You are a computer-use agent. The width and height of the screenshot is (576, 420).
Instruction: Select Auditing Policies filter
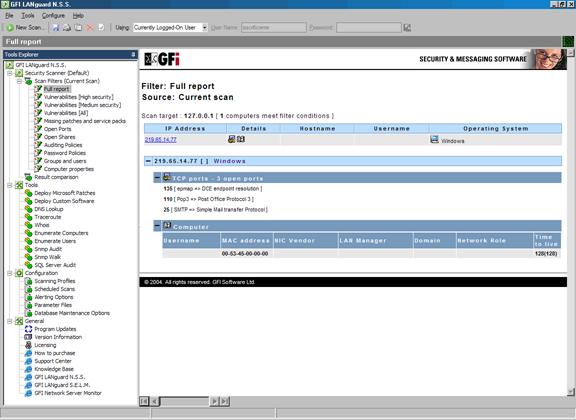(63, 145)
